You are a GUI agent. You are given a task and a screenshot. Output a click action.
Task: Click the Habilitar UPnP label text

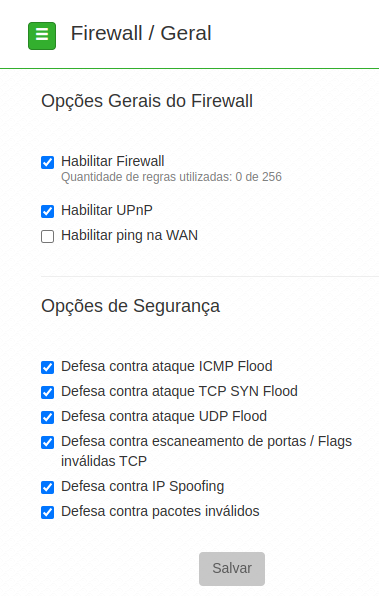(x=107, y=210)
